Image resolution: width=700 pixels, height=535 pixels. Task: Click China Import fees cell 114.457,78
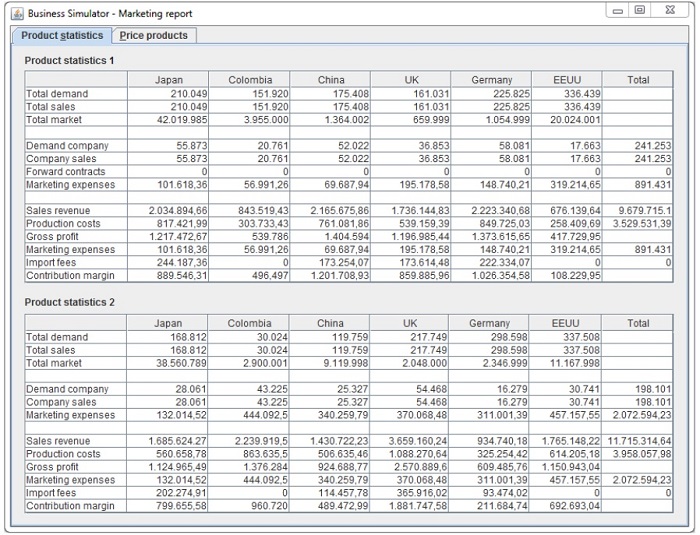click(x=330, y=493)
